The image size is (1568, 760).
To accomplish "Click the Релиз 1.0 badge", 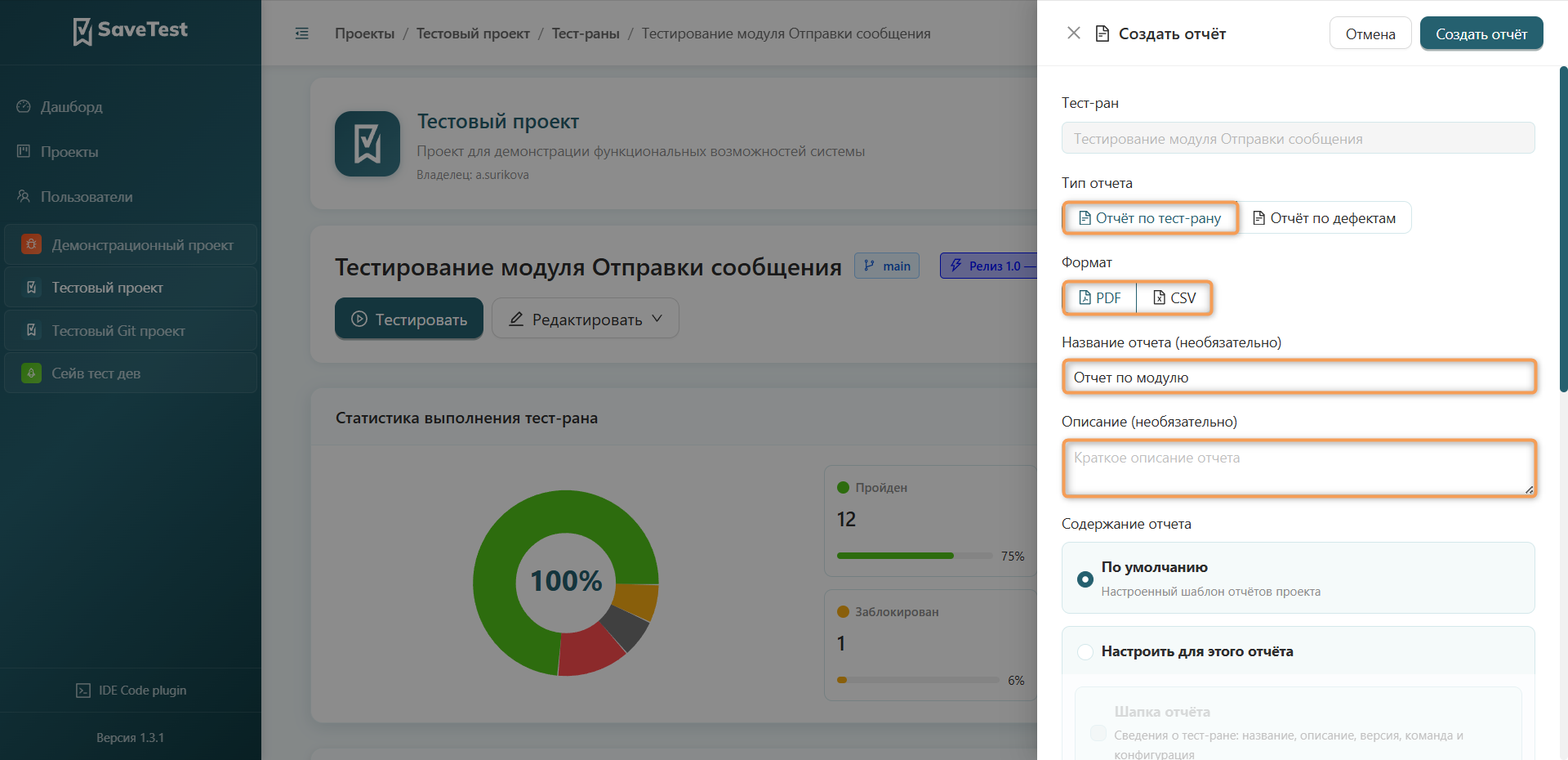I will coord(989,266).
